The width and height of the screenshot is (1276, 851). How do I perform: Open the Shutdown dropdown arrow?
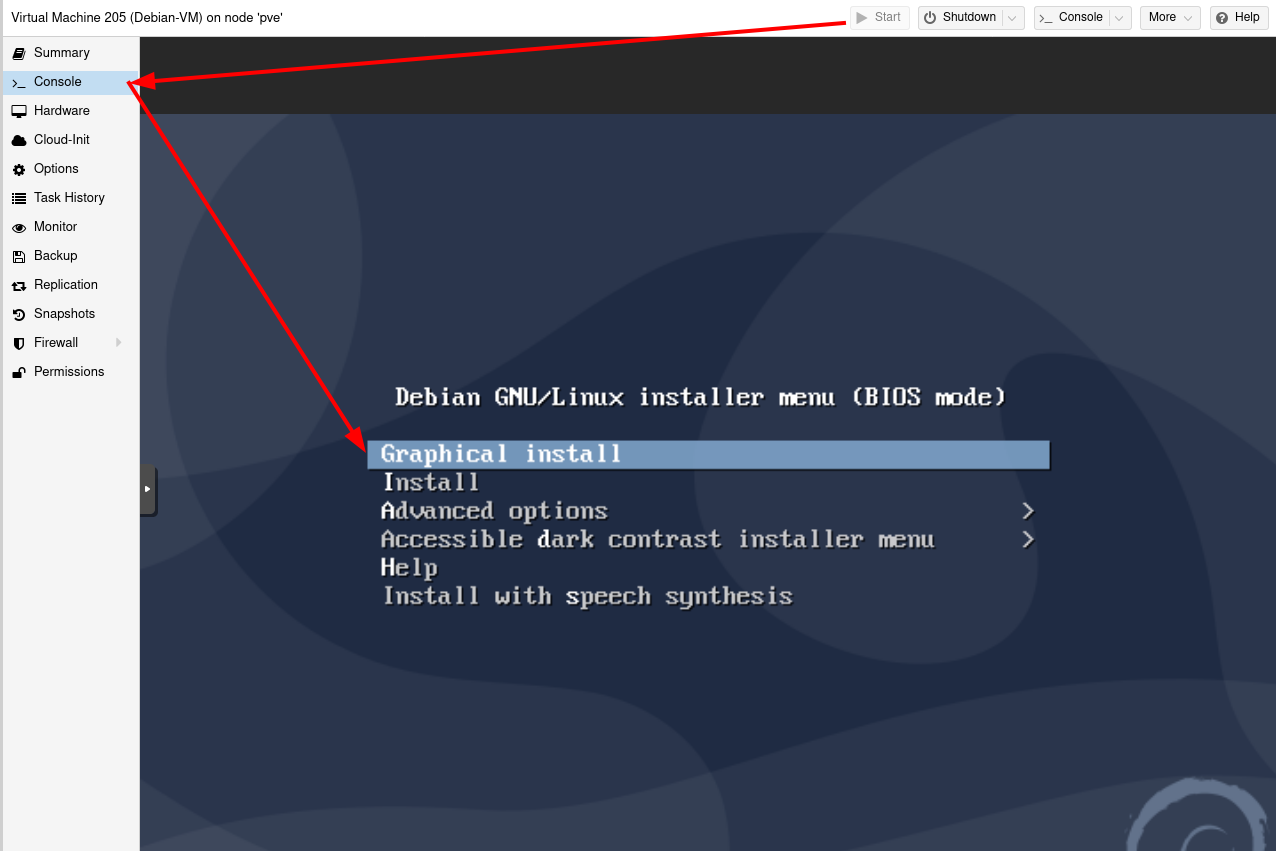1013,18
